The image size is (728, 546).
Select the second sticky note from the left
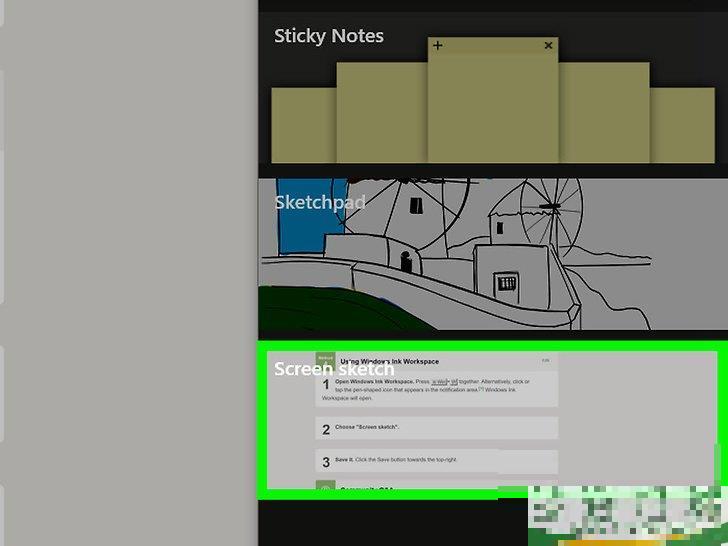[x=381, y=112]
